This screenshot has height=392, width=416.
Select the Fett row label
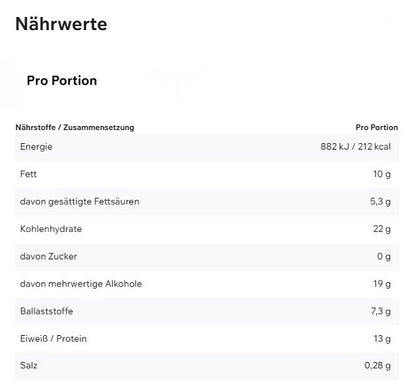click(x=28, y=174)
